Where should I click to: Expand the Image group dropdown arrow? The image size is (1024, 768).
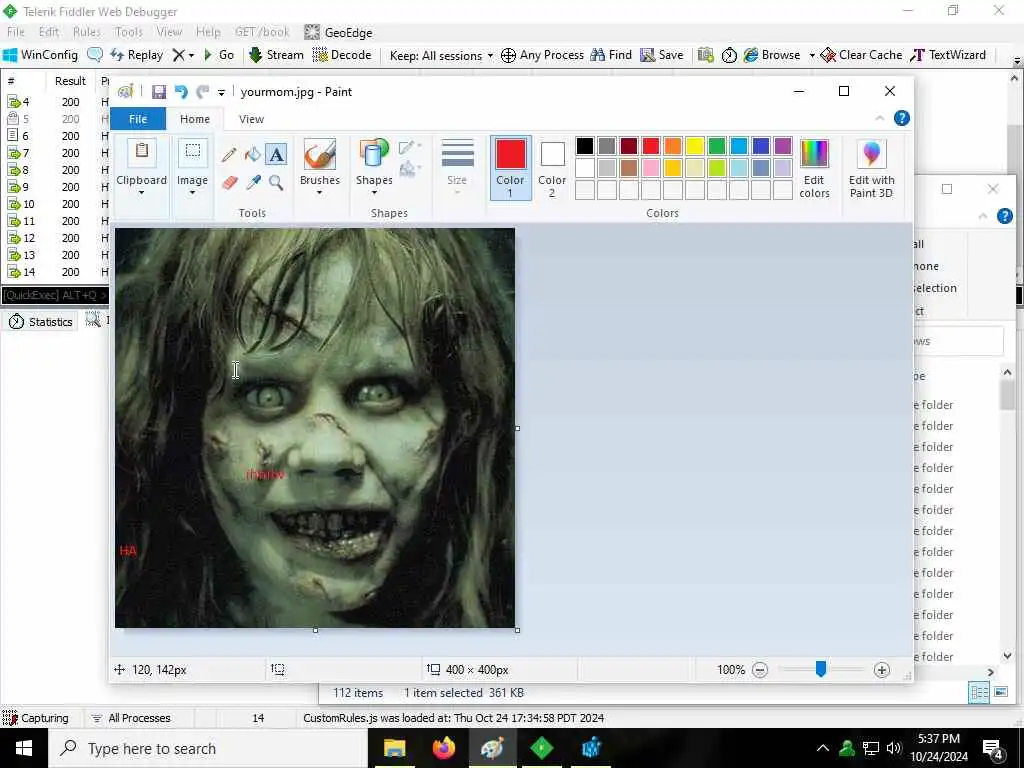click(192, 193)
